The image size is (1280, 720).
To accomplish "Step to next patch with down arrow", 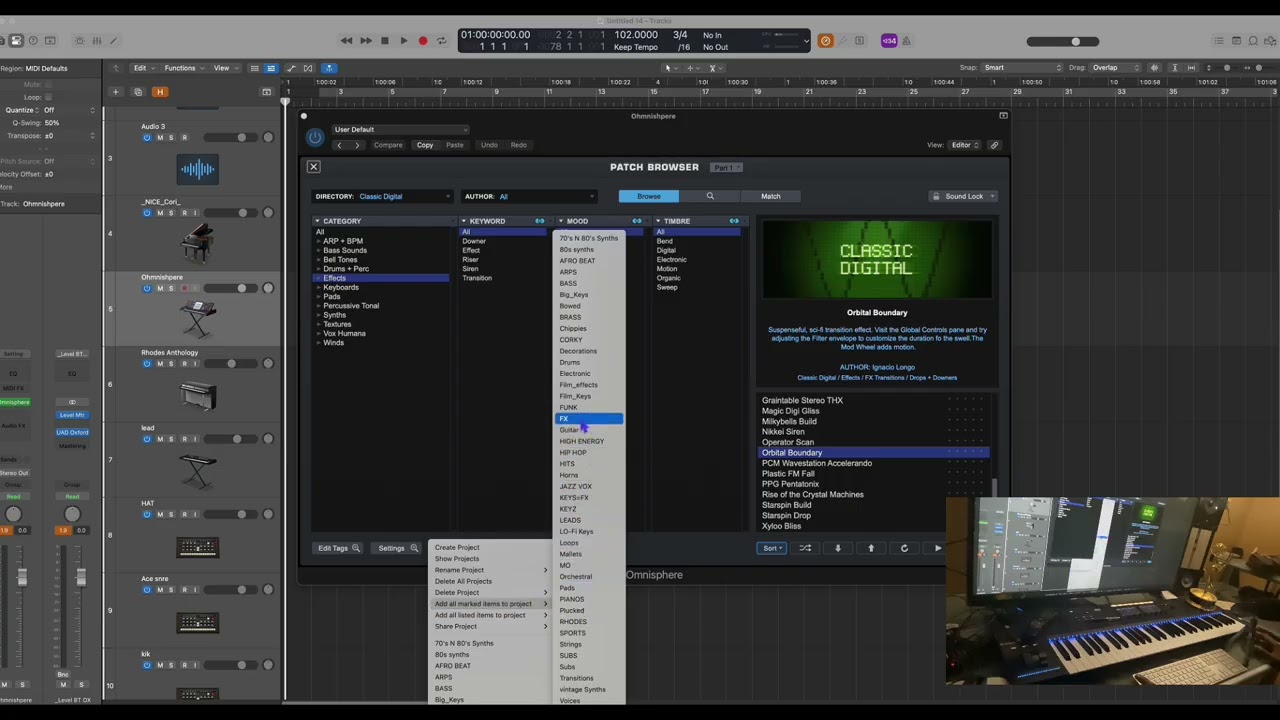I will click(838, 548).
